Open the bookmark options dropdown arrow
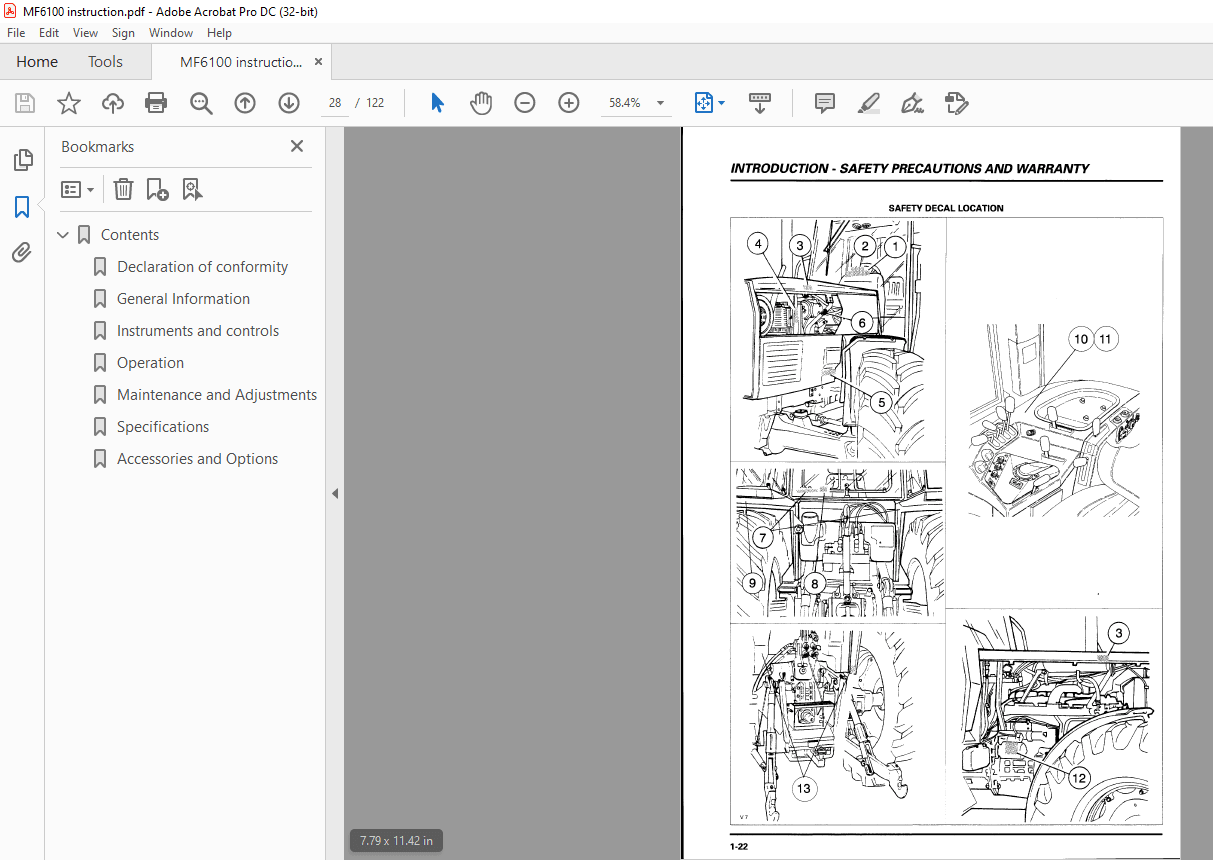 pyautogui.click(x=92, y=189)
